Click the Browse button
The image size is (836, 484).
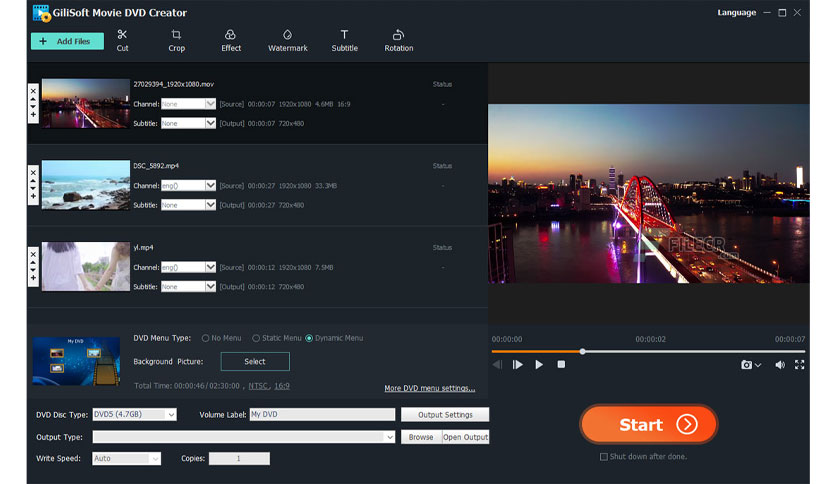click(x=421, y=437)
